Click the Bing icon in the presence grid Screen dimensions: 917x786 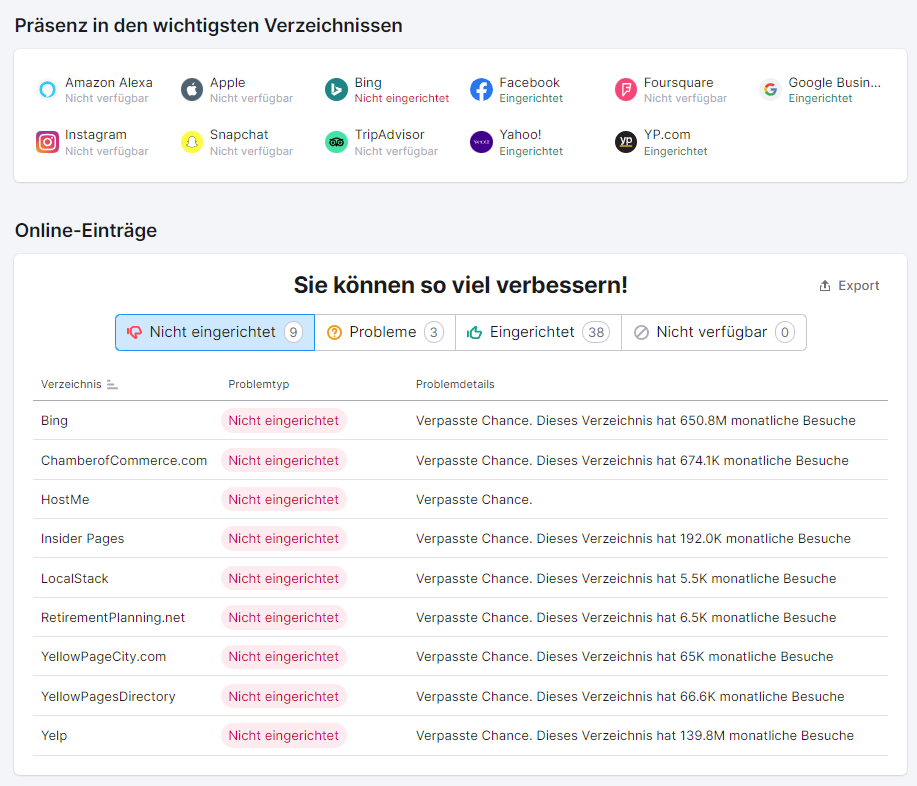[x=336, y=89]
